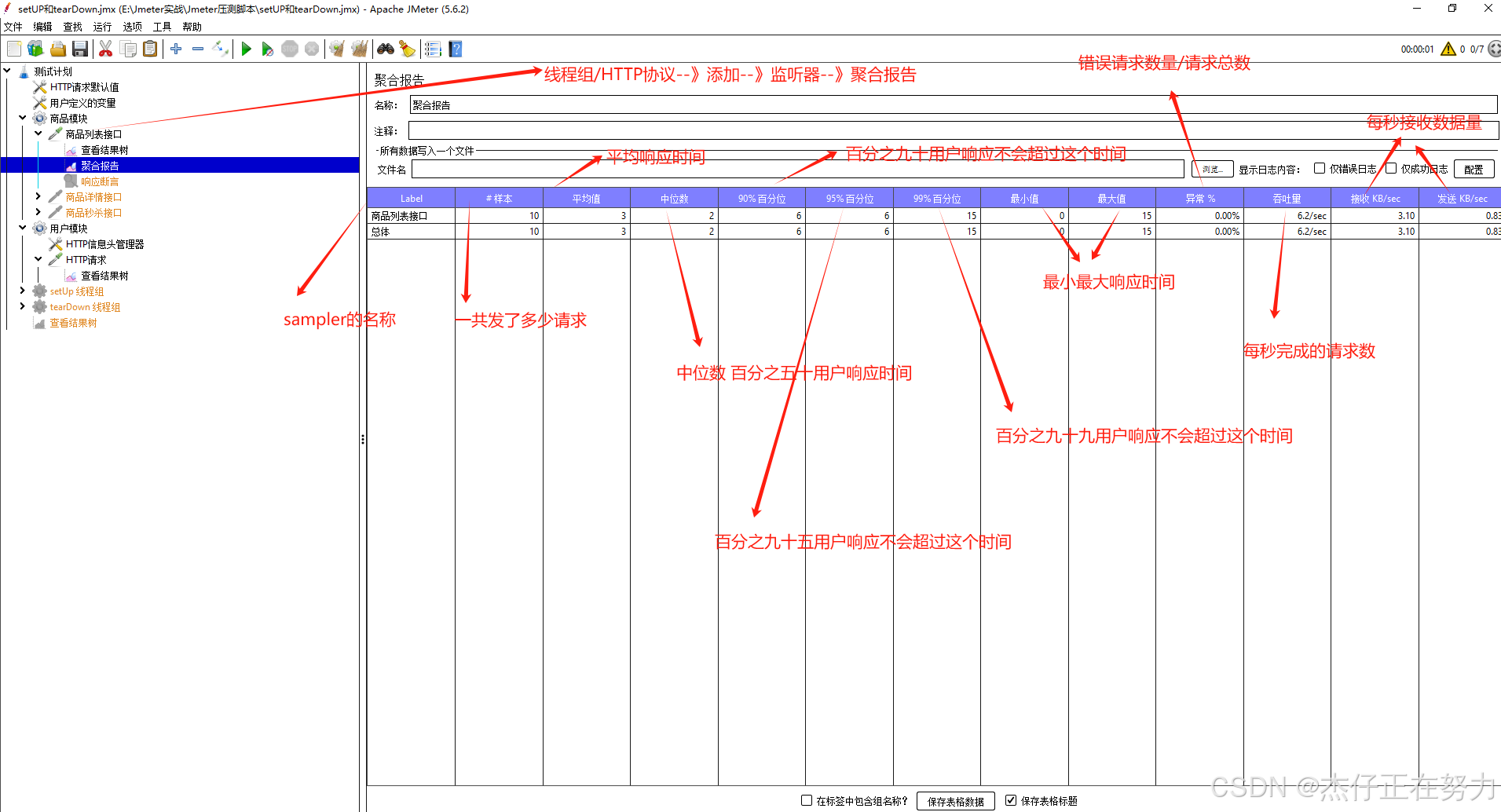Image resolution: width=1501 pixels, height=812 pixels.
Task: Sort by the 平均值 column header
Action: pos(586,199)
